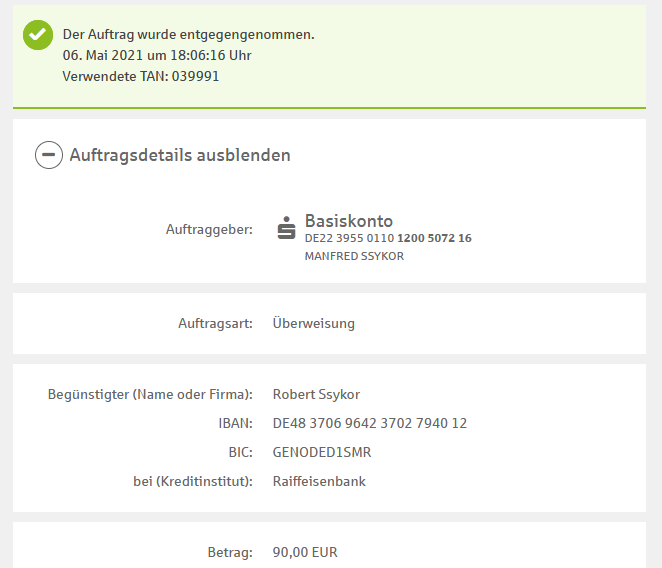Click the 'Betrag:' label
The height and width of the screenshot is (568, 662).
tap(231, 552)
